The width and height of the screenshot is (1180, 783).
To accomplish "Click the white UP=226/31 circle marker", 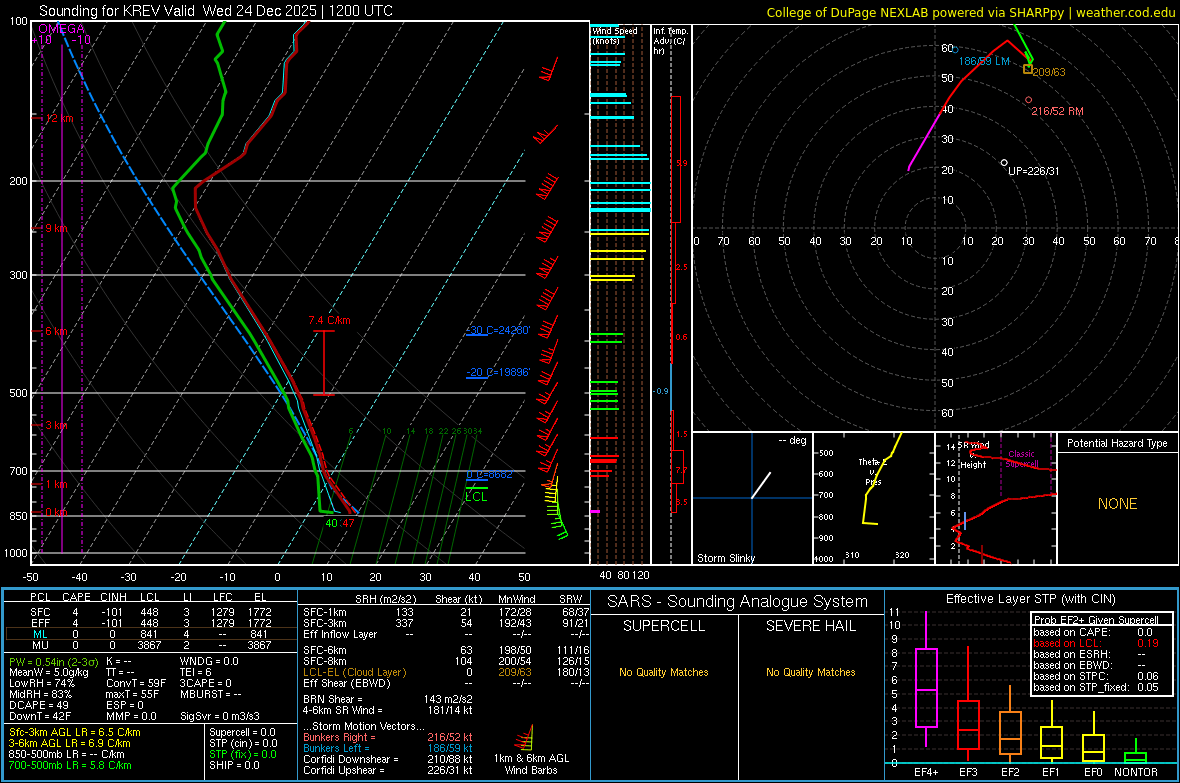I will (x=1004, y=163).
